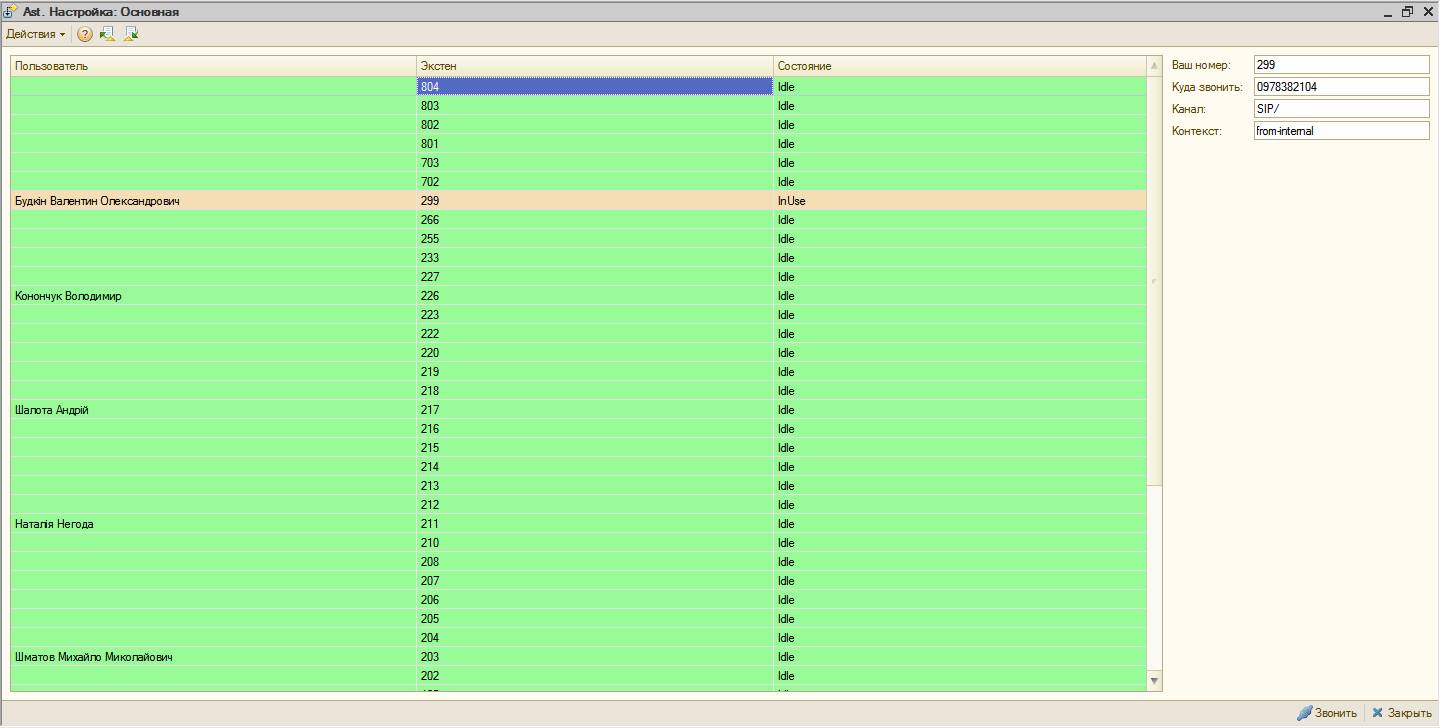This screenshot has width=1440, height=728.
Task: Select the Кончук Володимир user row
Action: click(x=579, y=296)
